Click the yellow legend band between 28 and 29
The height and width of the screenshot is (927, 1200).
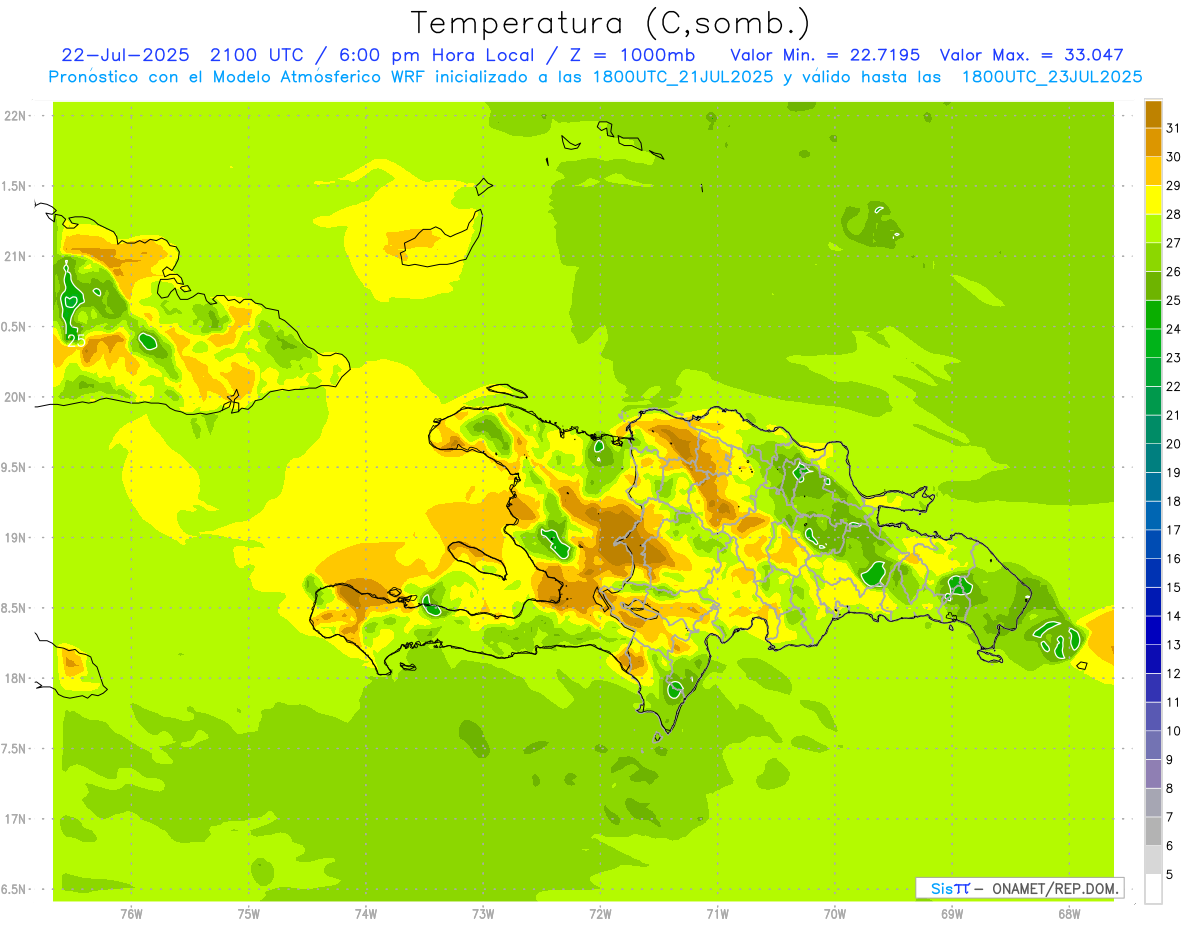click(1153, 199)
